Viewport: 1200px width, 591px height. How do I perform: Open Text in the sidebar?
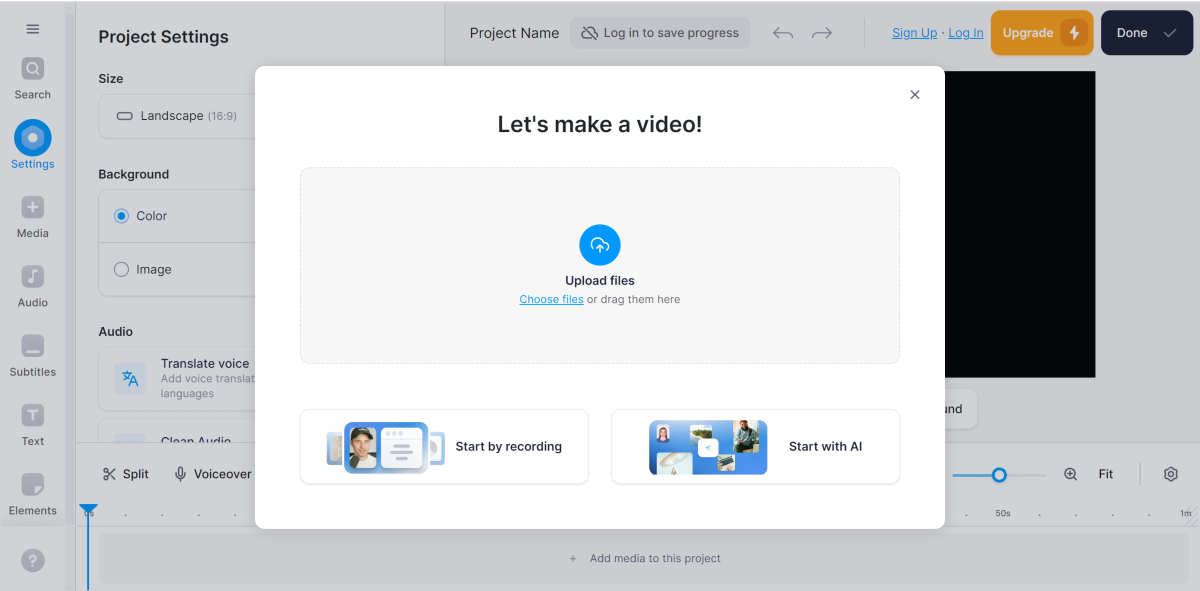32,425
